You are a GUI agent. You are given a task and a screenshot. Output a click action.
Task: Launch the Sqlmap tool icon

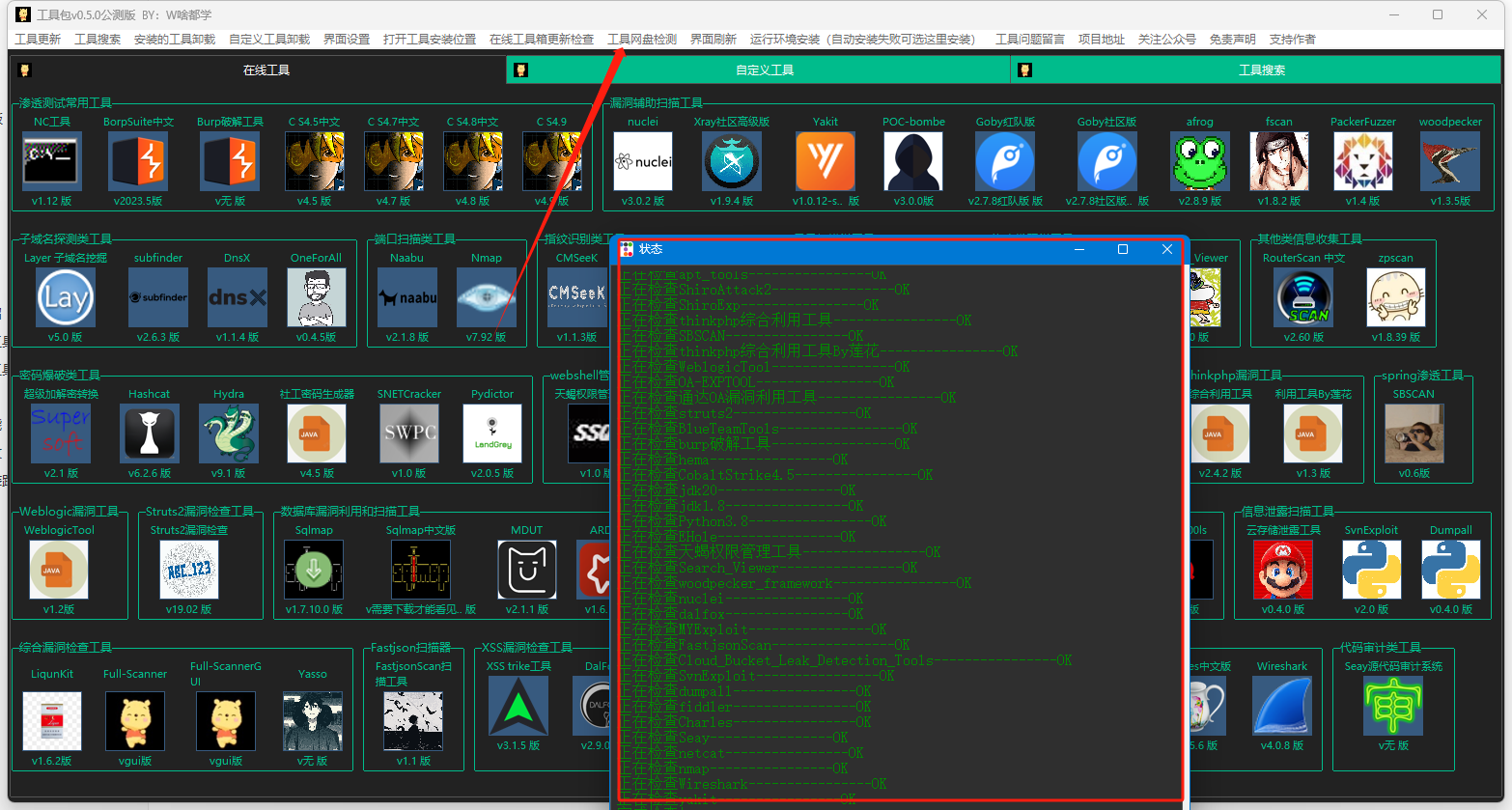click(x=314, y=570)
